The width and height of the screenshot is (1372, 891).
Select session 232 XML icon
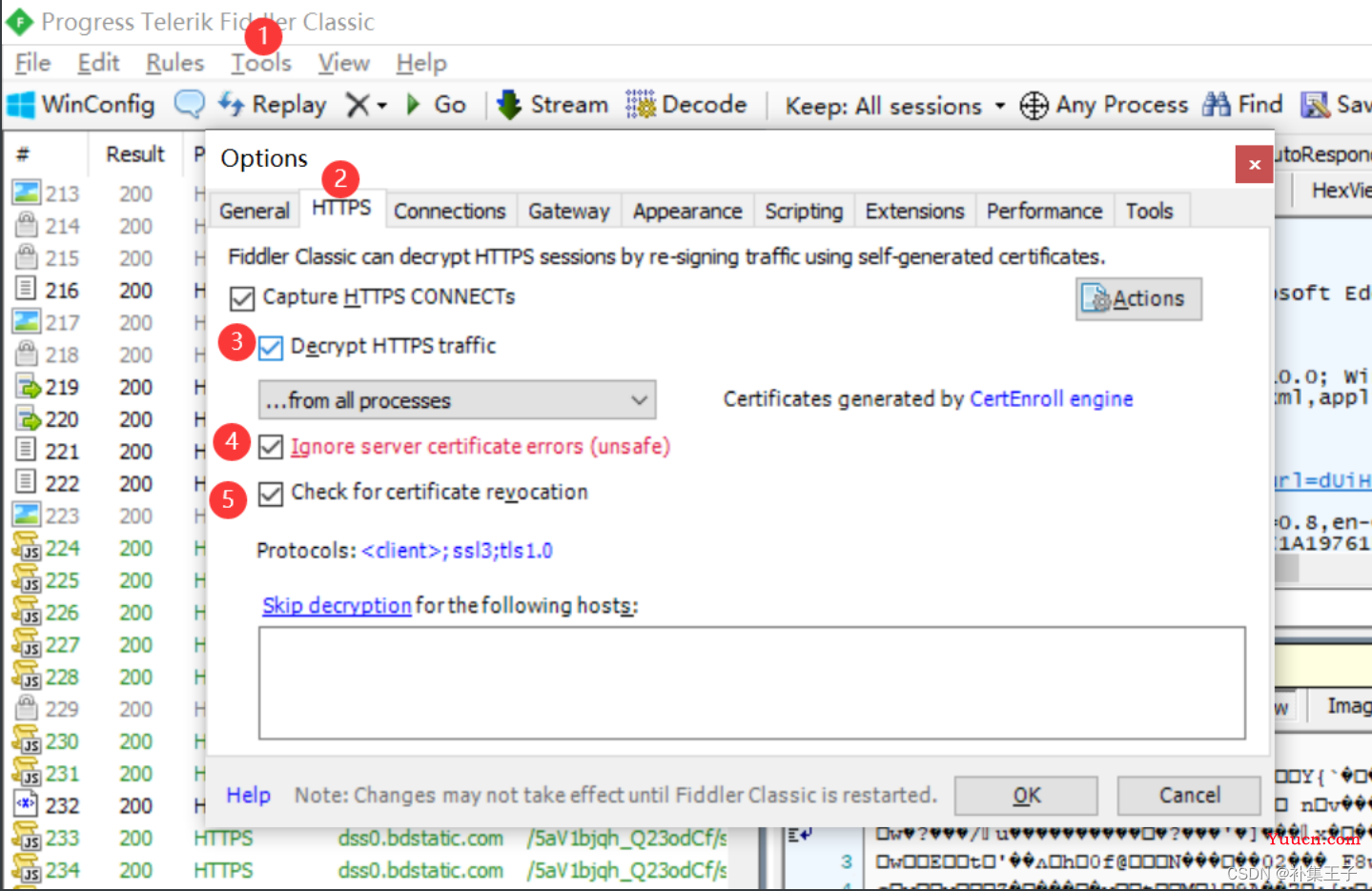point(27,804)
